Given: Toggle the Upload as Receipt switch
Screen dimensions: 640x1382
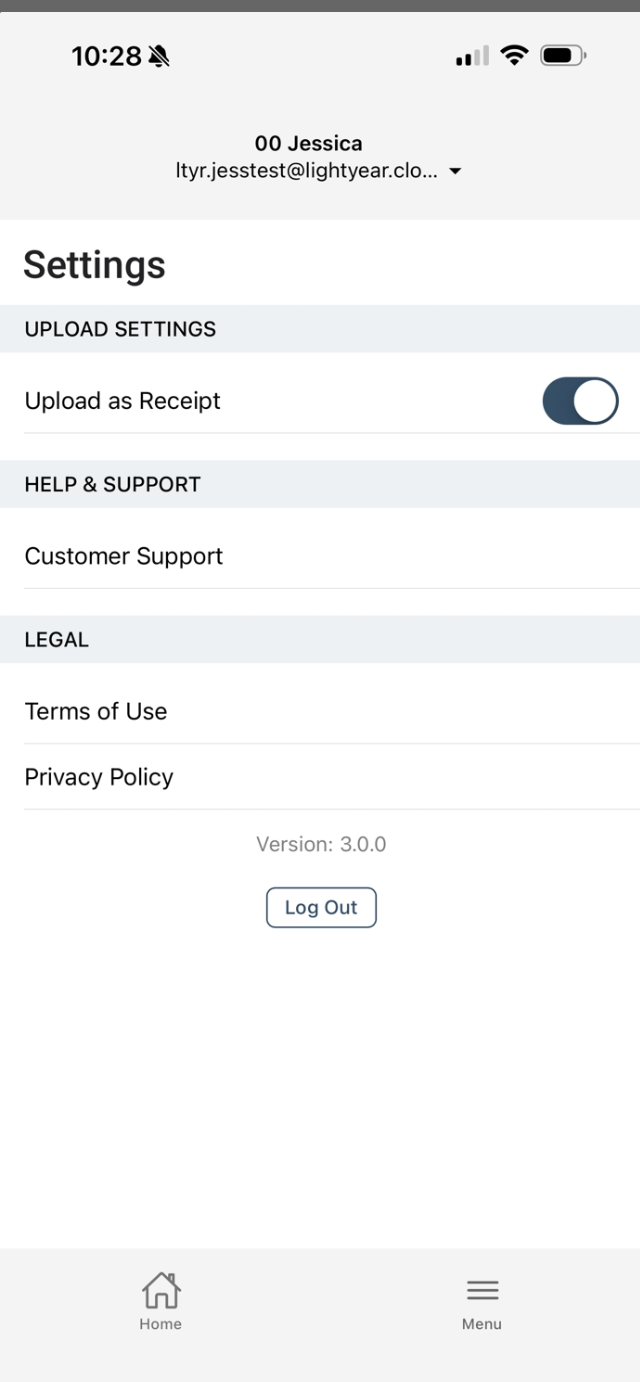Looking at the screenshot, I should pyautogui.click(x=580, y=401).
